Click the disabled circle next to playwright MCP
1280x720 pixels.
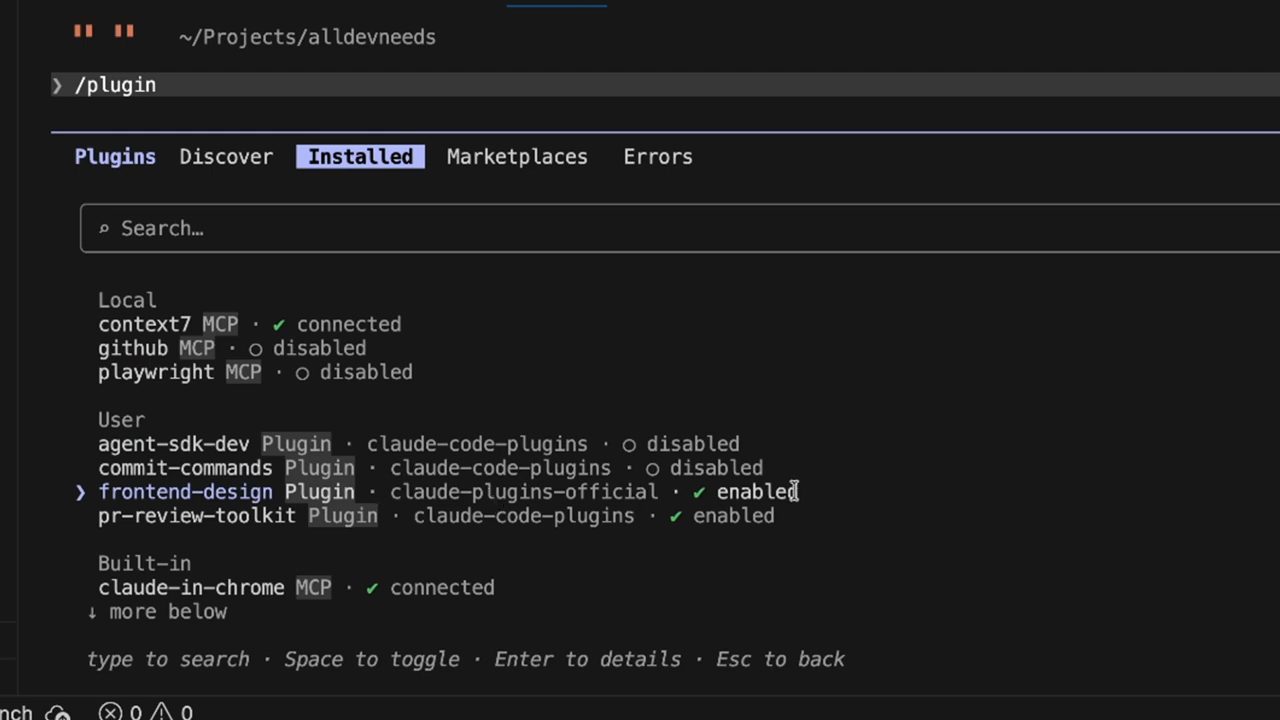coord(302,373)
